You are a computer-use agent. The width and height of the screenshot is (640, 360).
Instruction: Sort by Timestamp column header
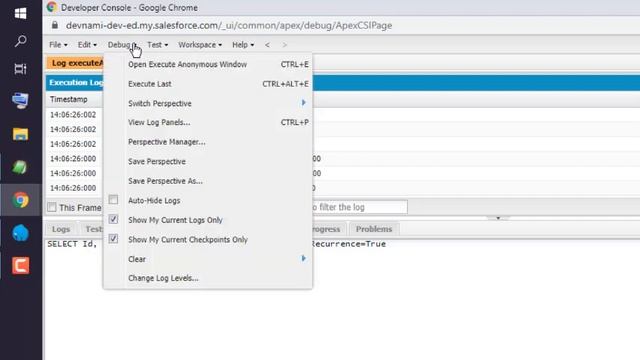(x=69, y=99)
